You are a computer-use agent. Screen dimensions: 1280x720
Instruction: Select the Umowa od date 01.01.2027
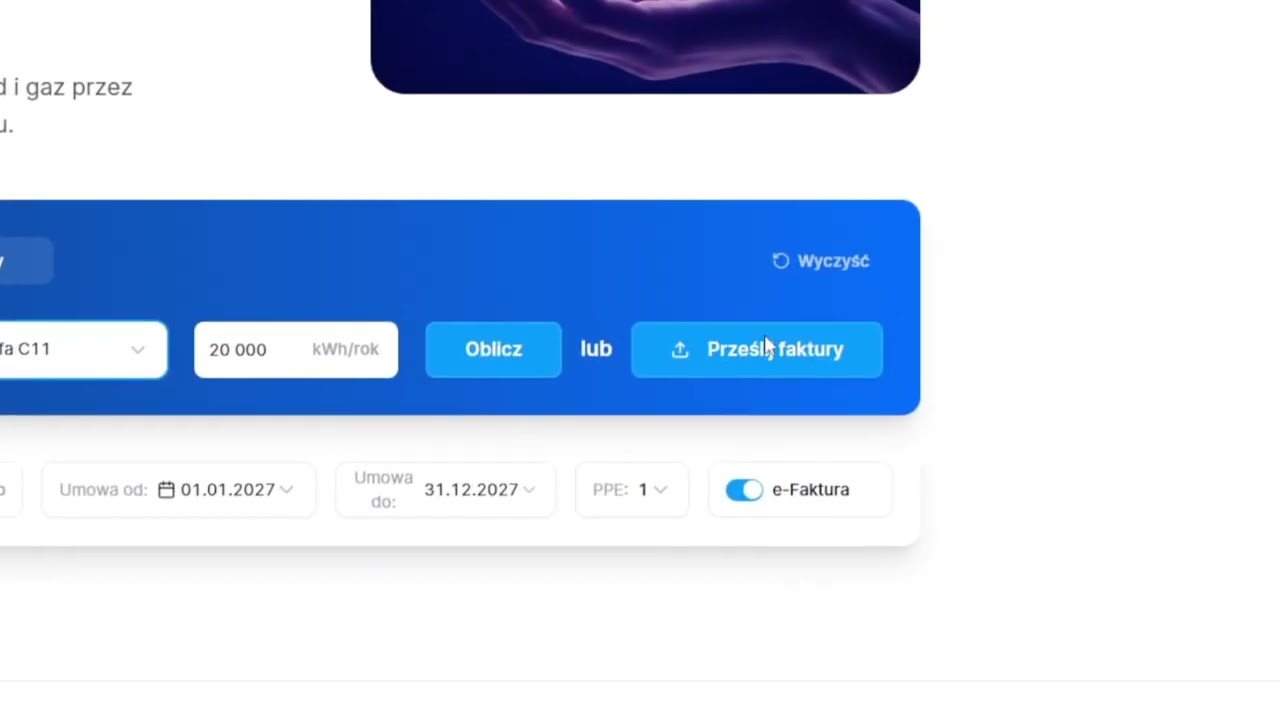click(227, 489)
